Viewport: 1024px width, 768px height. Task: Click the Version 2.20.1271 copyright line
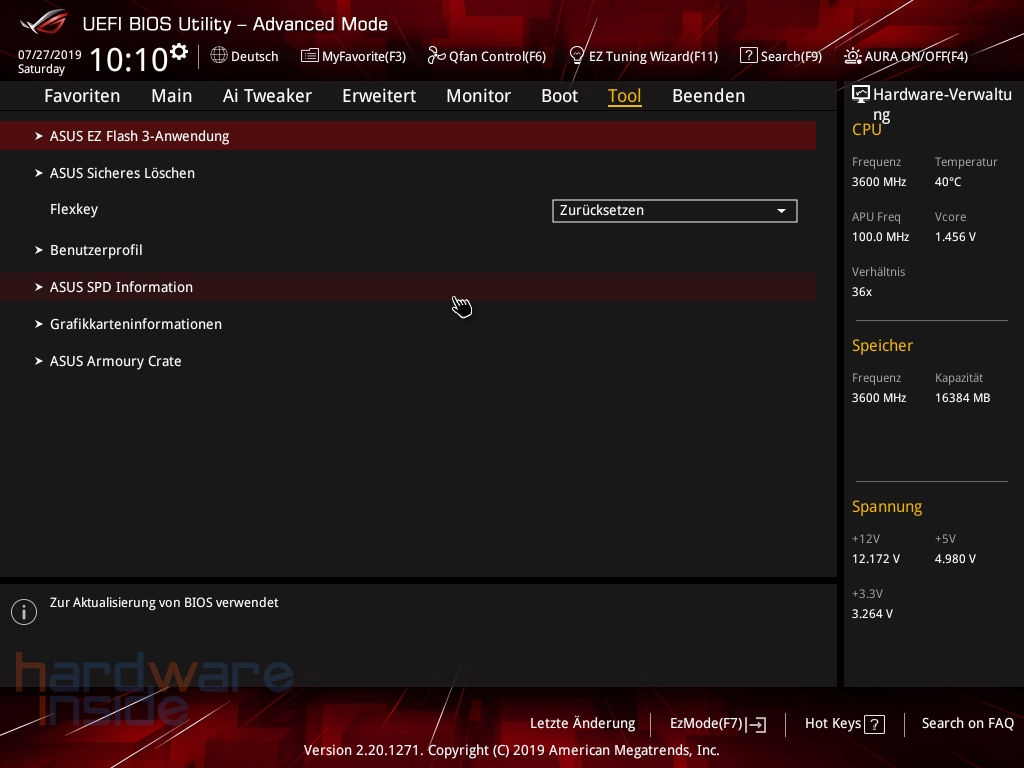tap(511, 750)
